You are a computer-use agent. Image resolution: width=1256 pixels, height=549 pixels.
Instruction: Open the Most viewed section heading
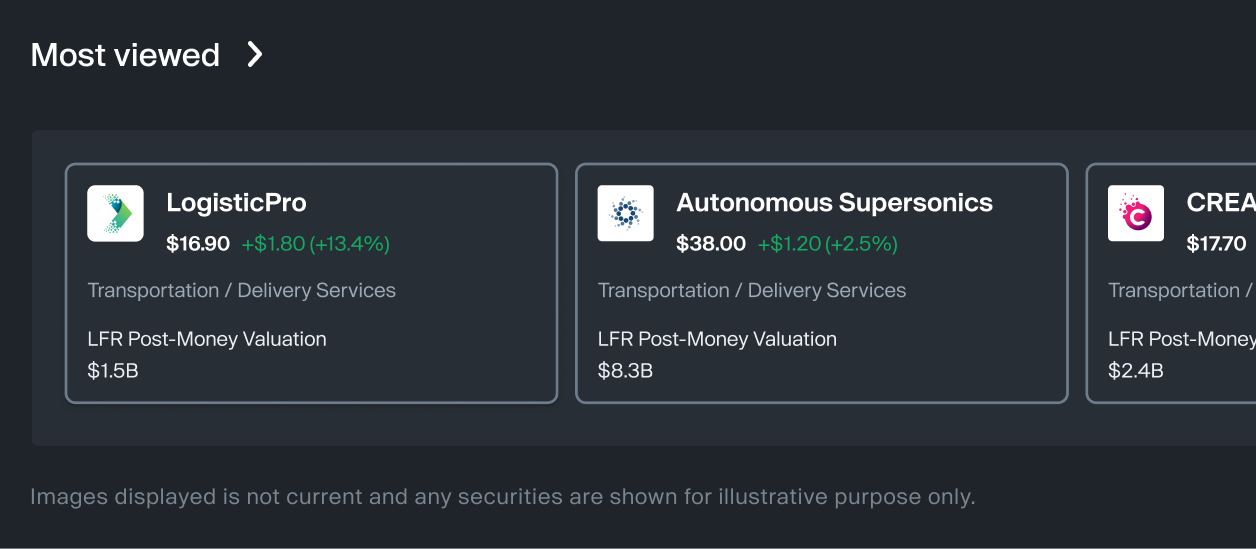(x=125, y=55)
